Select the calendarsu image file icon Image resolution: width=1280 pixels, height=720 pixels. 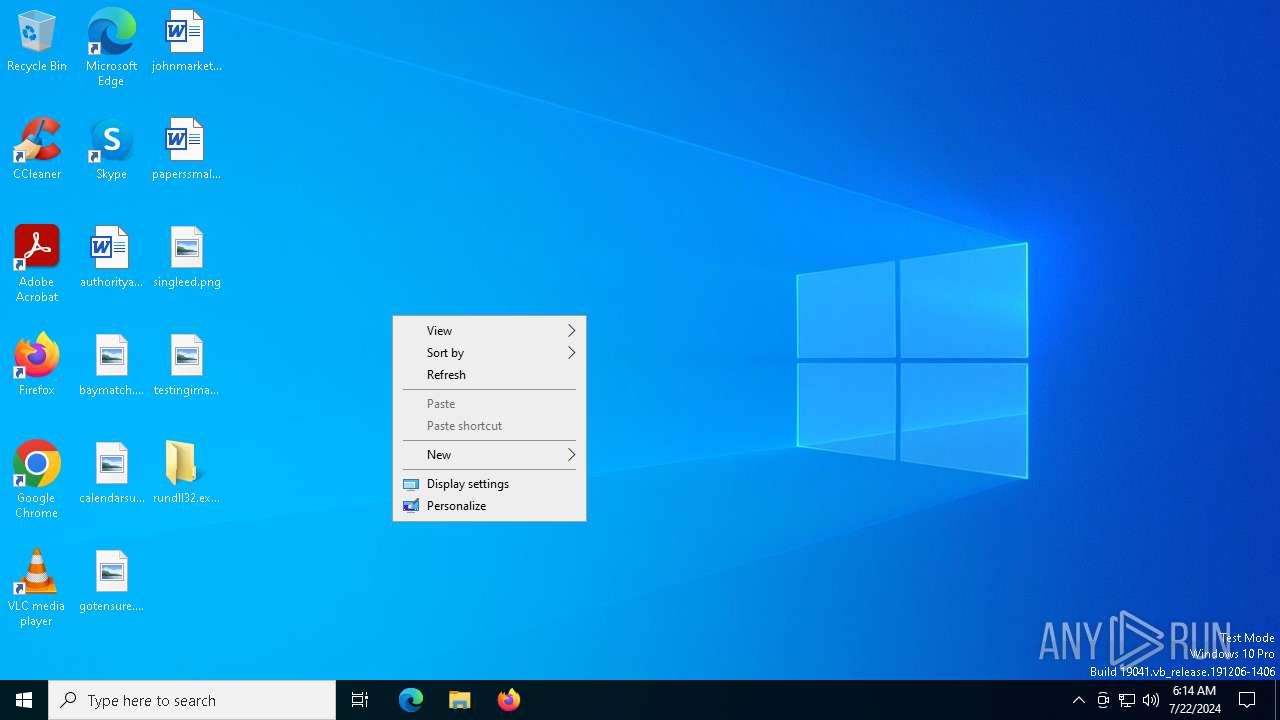111,474
